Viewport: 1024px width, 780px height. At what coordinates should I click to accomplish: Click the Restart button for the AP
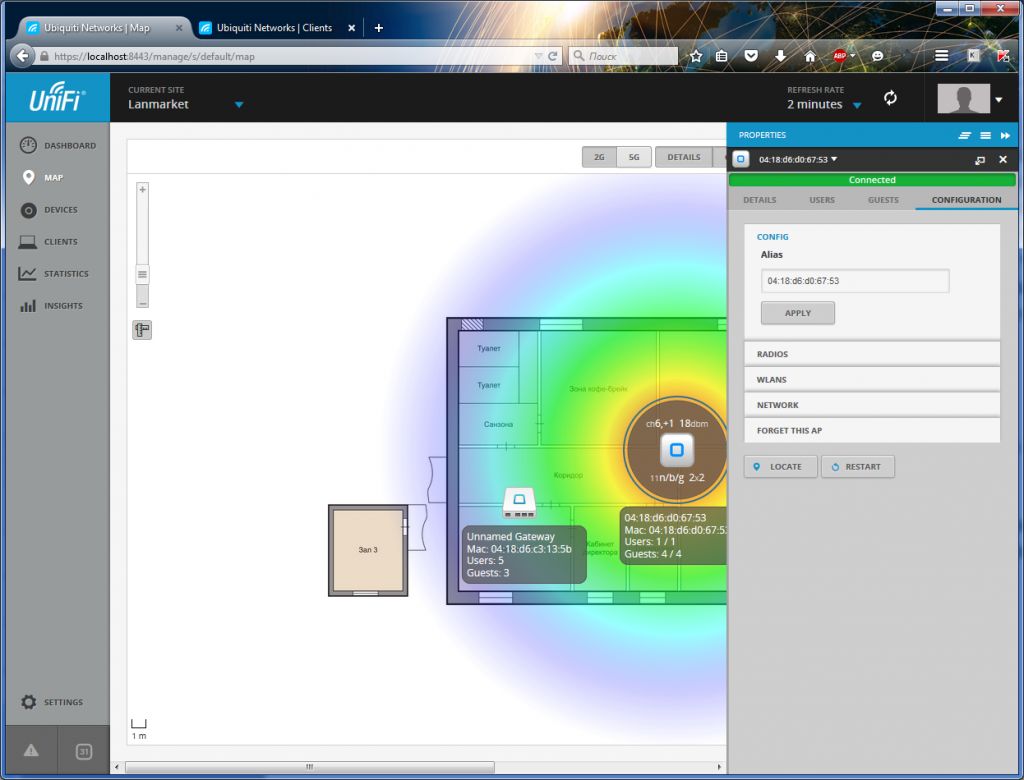[x=857, y=467]
